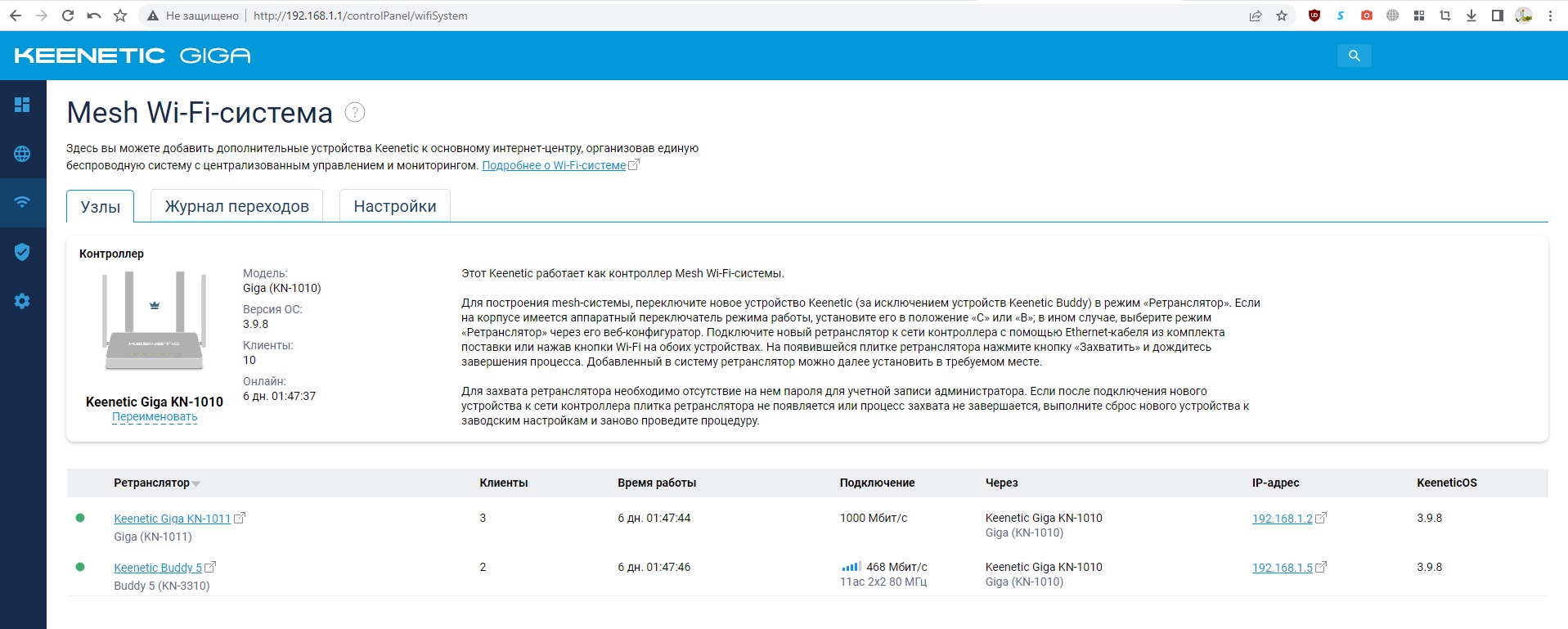The height and width of the screenshot is (629, 1568).
Task: Click the 'Не защищено' security warning
Action: pyautogui.click(x=193, y=16)
